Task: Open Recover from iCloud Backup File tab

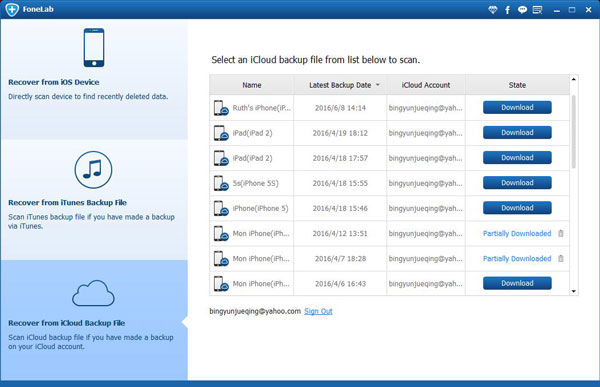Action: [x=94, y=320]
